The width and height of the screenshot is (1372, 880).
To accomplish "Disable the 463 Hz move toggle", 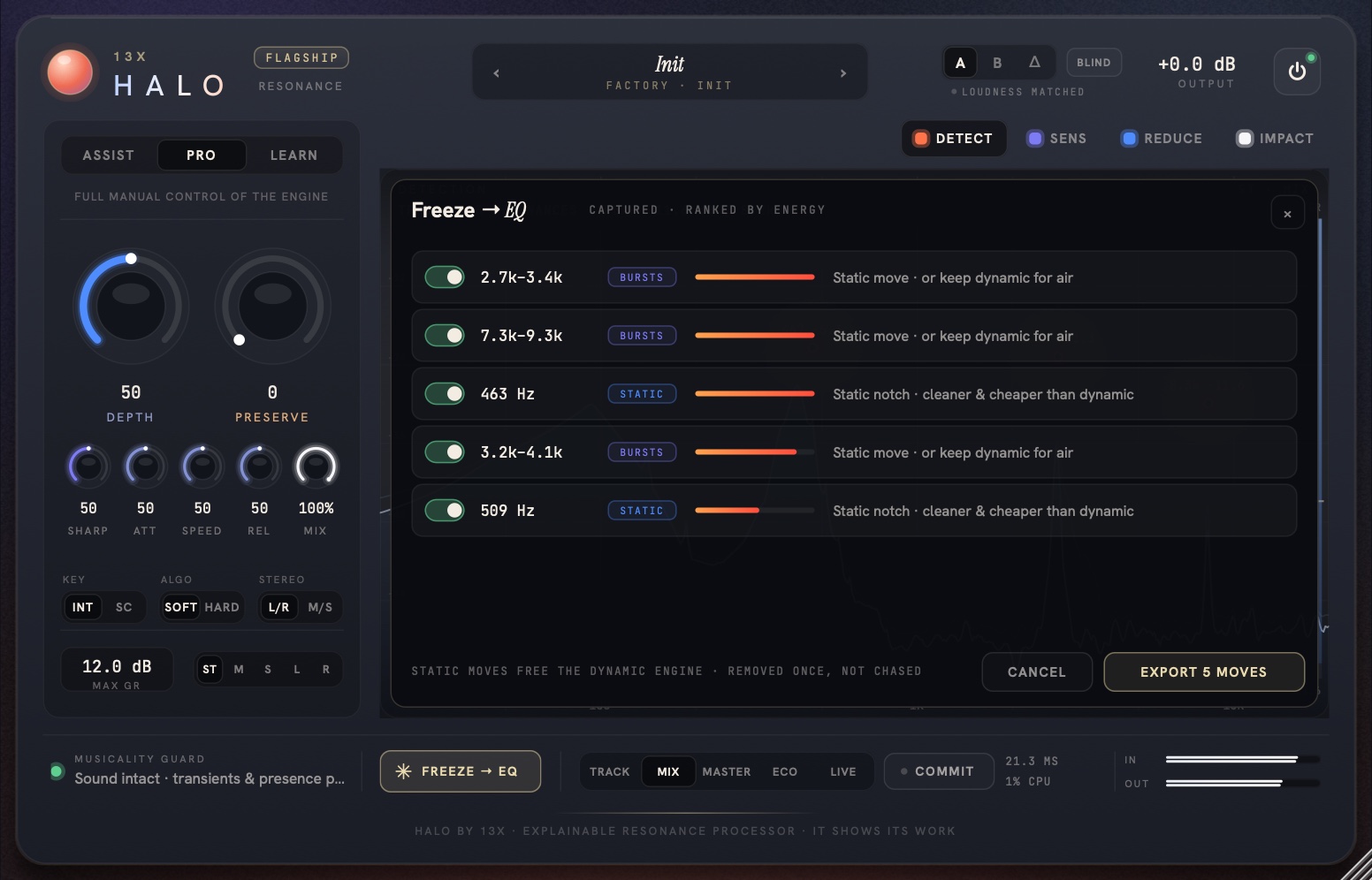I will [x=445, y=394].
